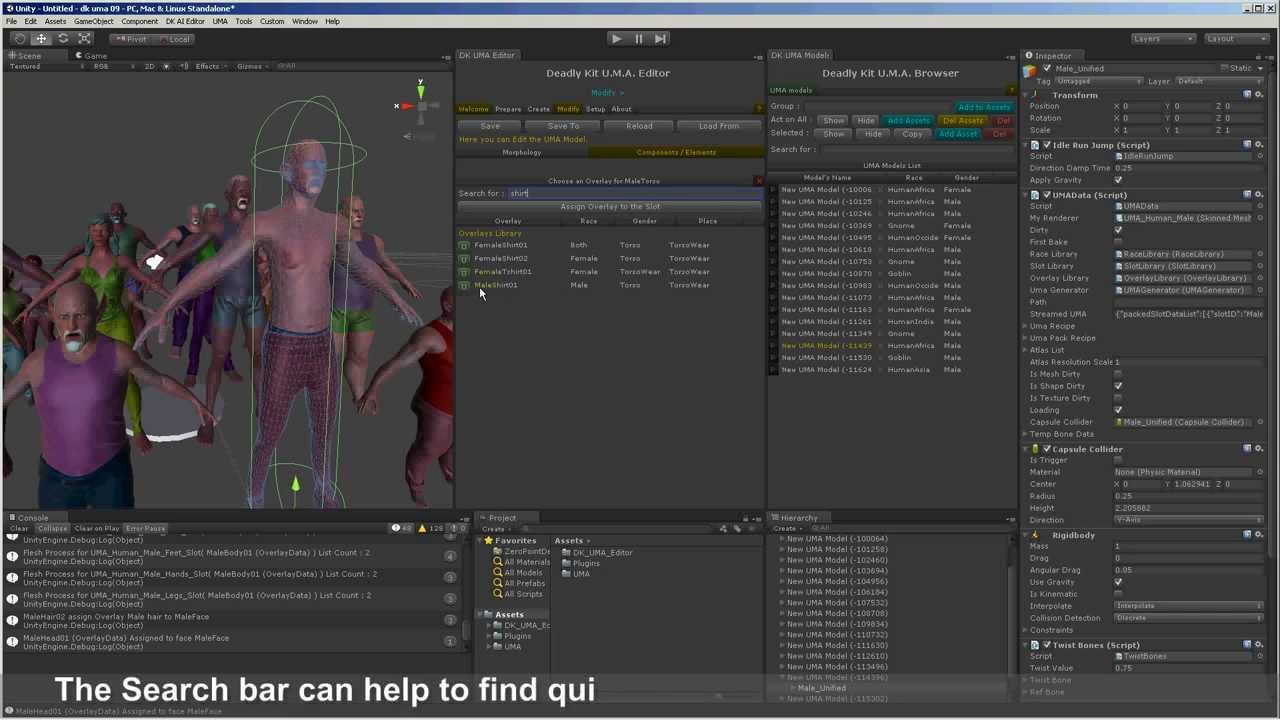Click the Save To button
This screenshot has height=720, width=1280.
click(563, 126)
